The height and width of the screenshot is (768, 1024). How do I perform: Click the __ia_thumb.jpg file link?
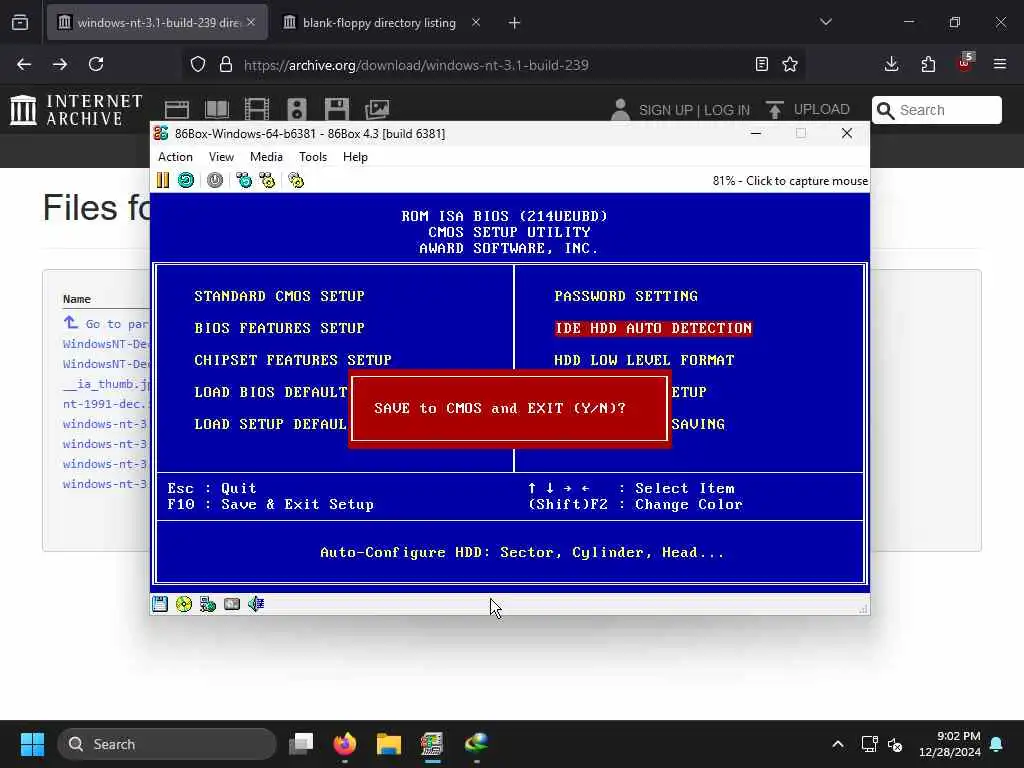tap(106, 384)
